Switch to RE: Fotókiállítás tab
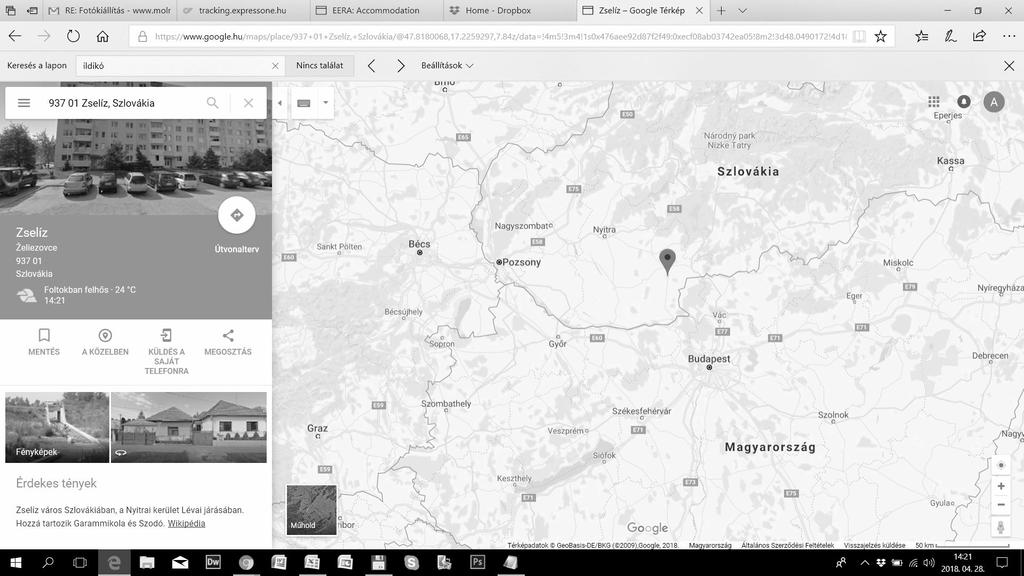The image size is (1024, 576). click(109, 10)
